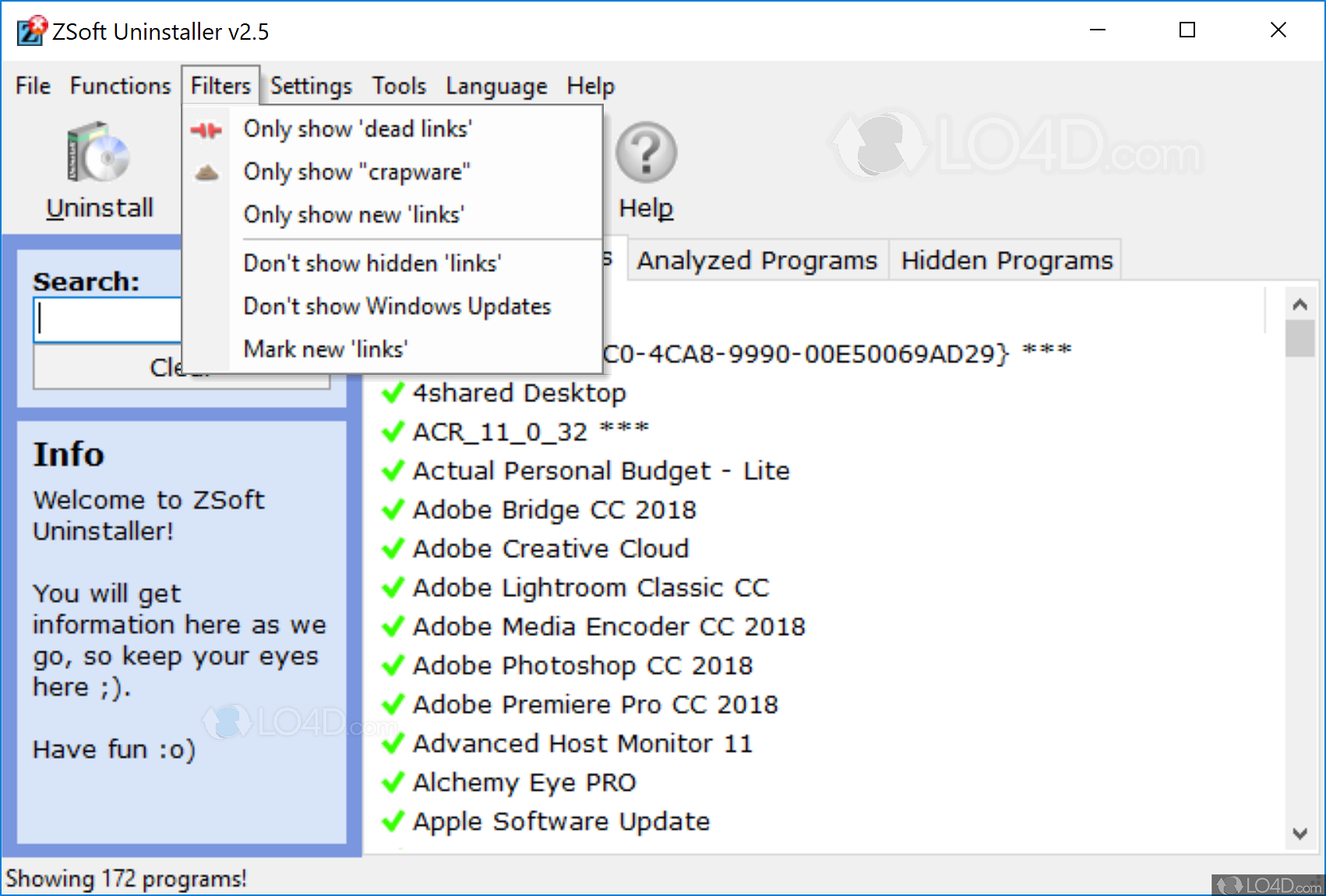
Task: Click the Help question mark icon
Action: point(646,153)
